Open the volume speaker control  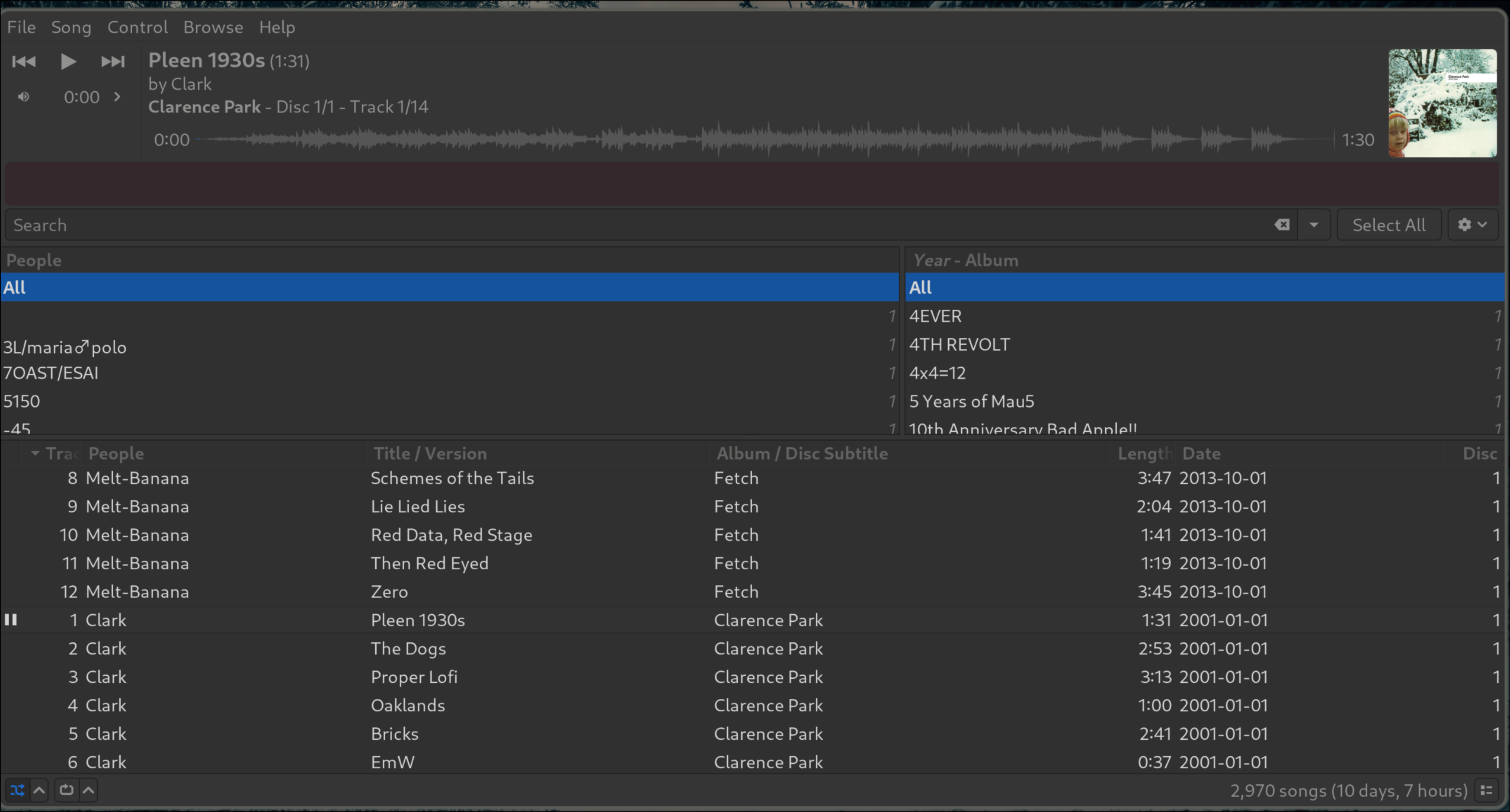[24, 97]
